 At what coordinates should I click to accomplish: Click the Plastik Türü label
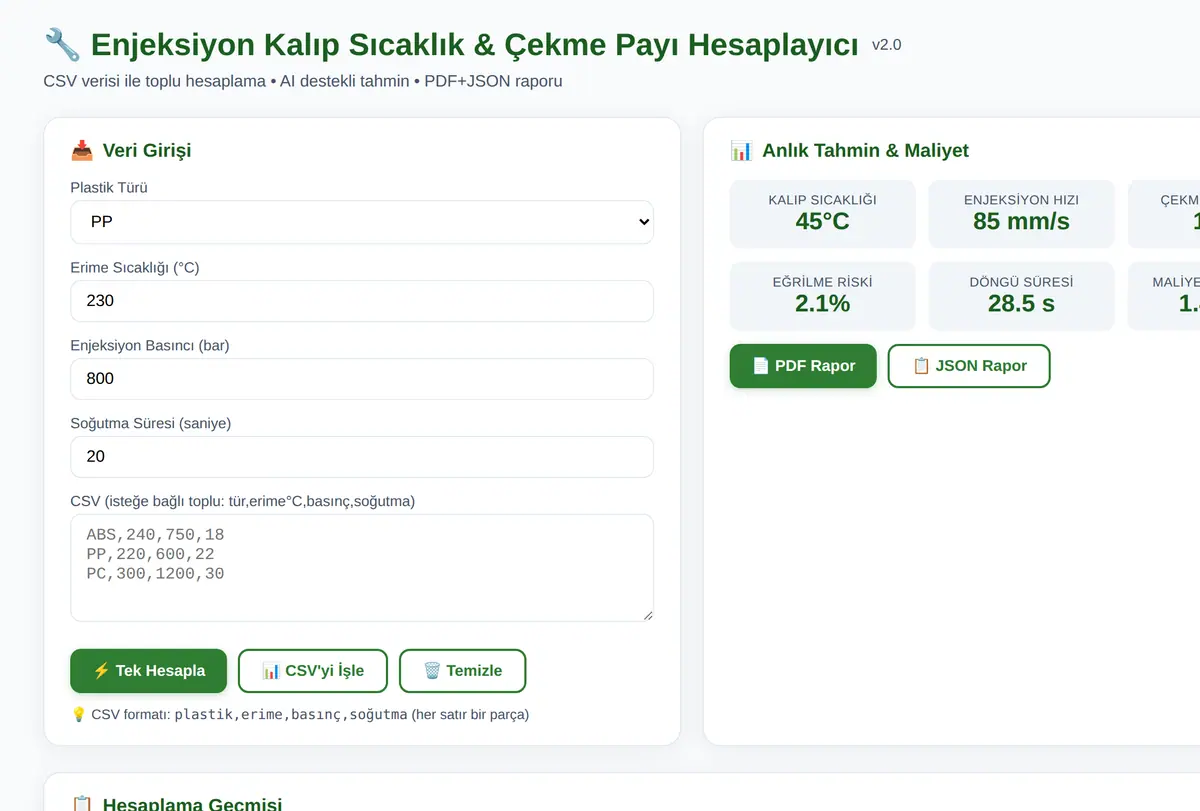109,187
